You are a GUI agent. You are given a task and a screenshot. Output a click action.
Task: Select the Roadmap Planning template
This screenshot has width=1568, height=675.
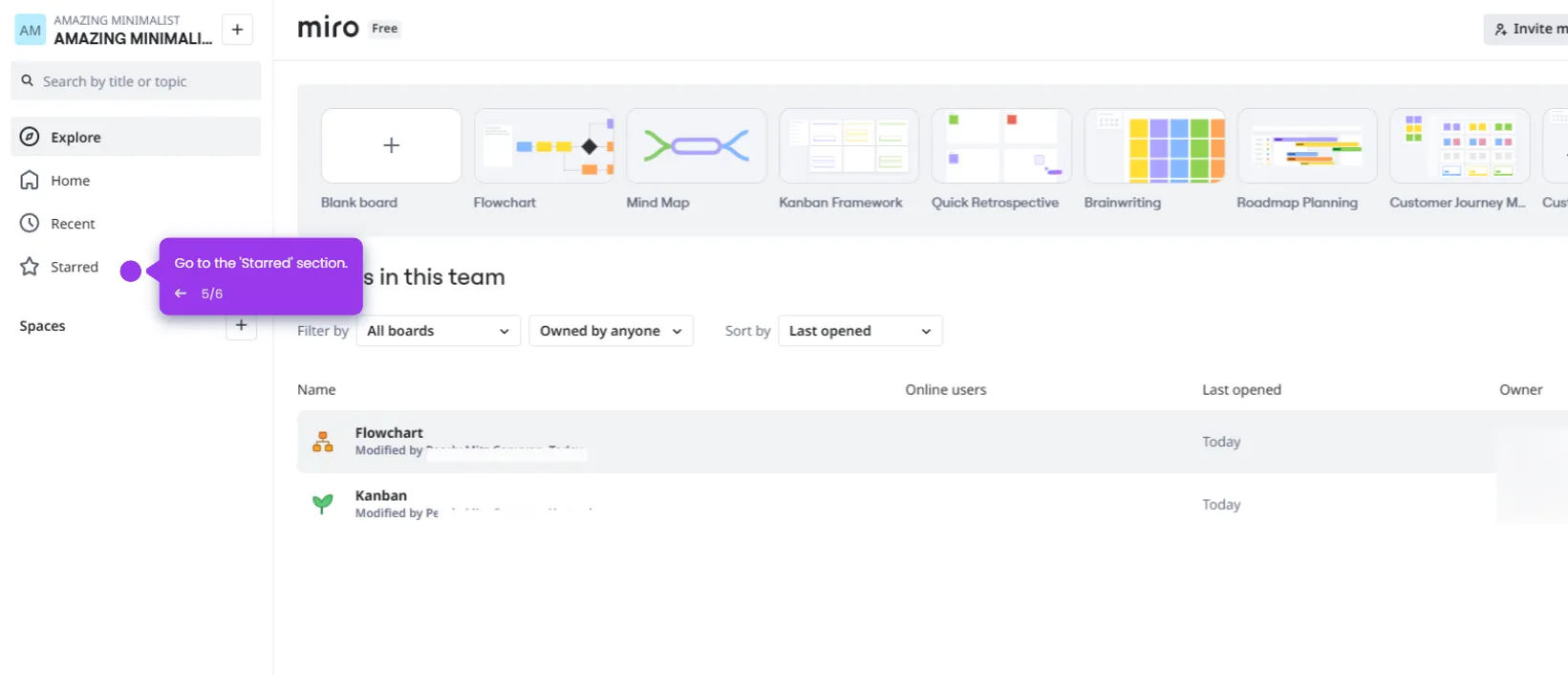pyautogui.click(x=1307, y=145)
